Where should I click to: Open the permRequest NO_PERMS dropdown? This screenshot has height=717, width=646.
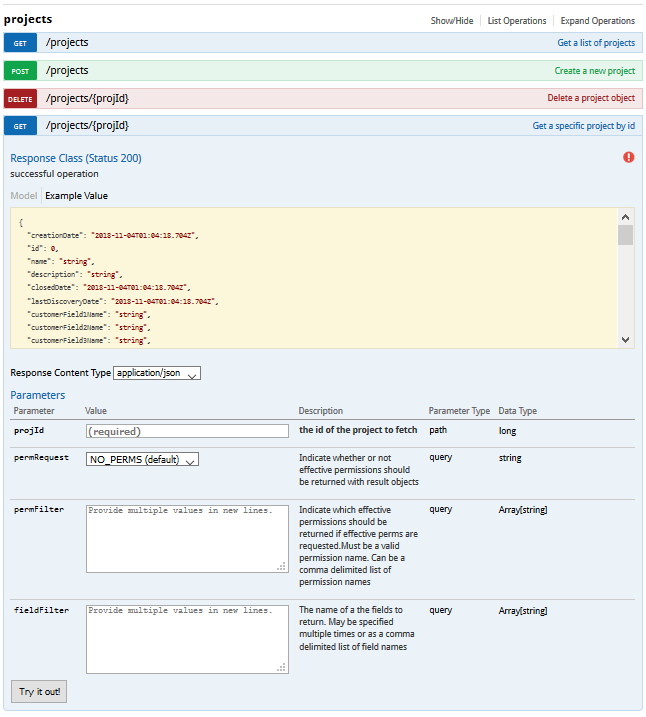tap(142, 459)
